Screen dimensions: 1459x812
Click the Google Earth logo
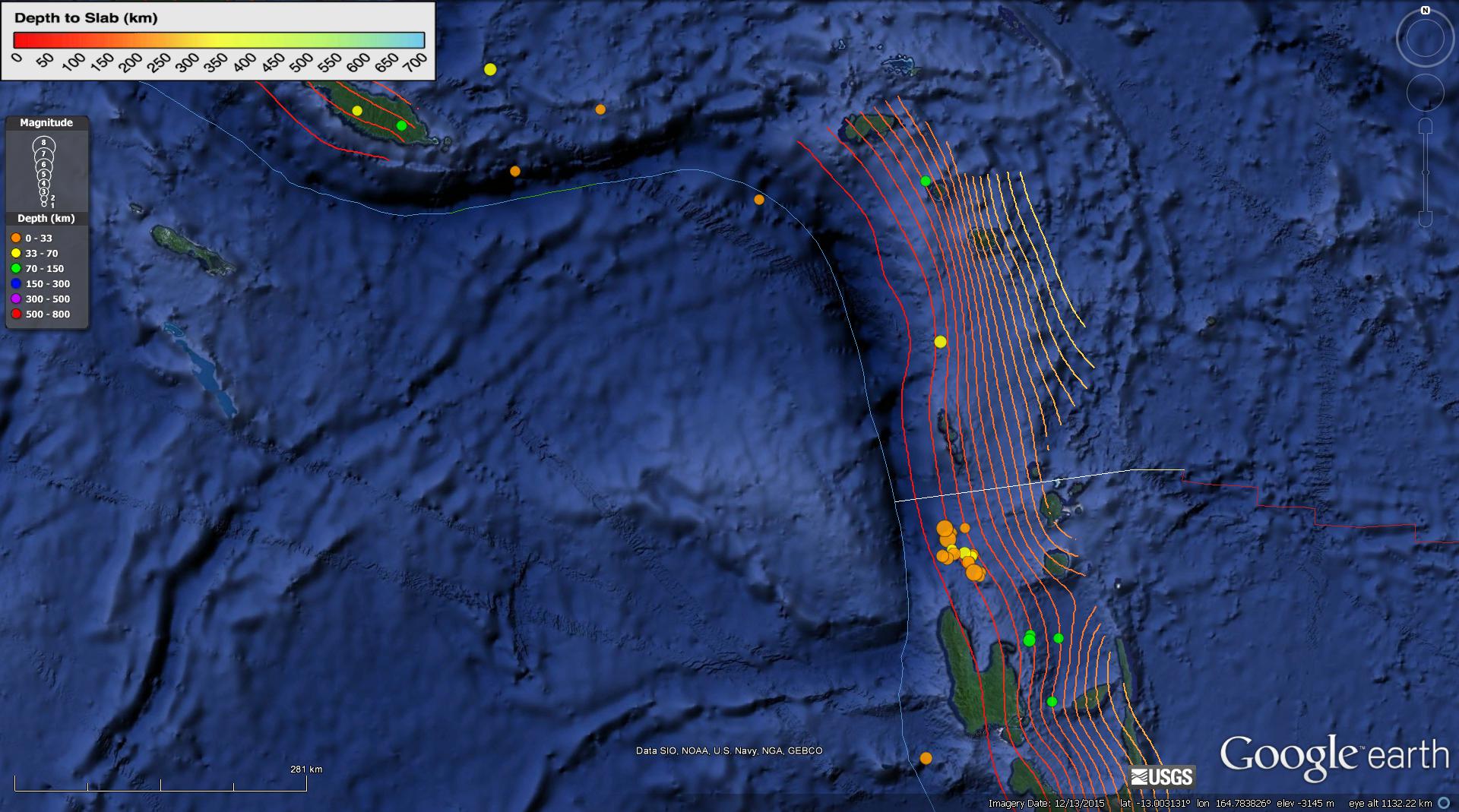pos(1334,757)
